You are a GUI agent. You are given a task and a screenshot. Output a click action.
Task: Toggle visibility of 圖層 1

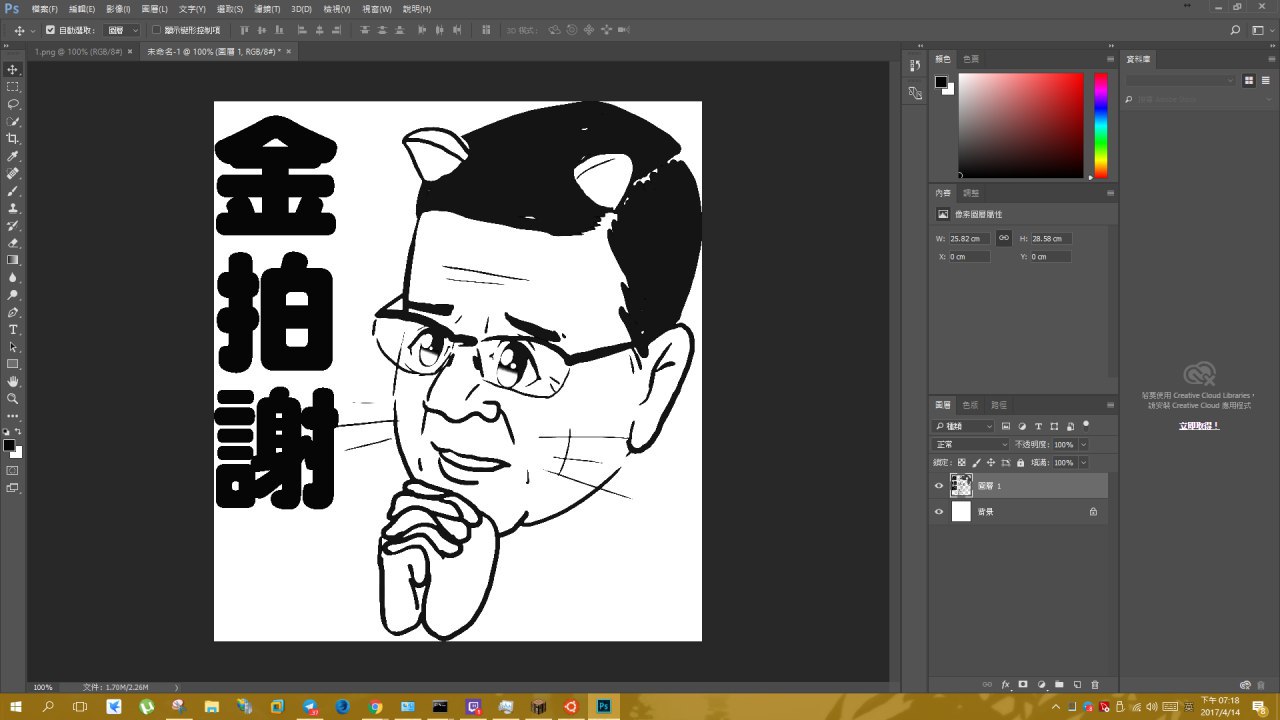pyautogui.click(x=938, y=486)
